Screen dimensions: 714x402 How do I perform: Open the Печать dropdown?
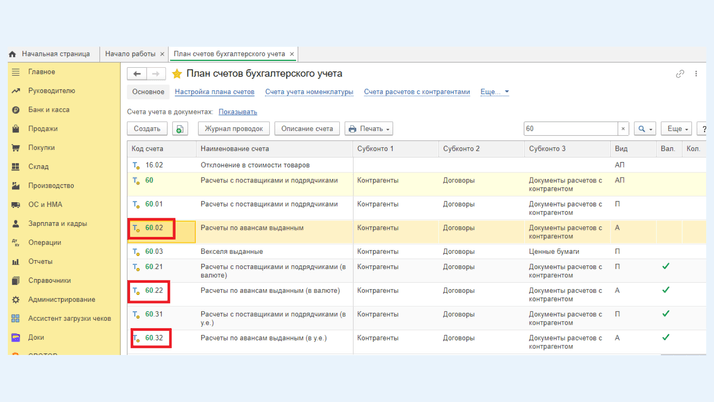(369, 129)
